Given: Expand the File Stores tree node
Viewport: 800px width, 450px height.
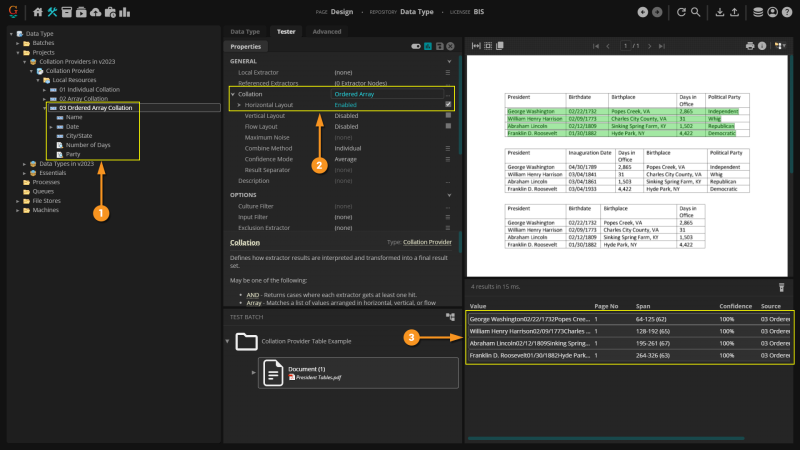Looking at the screenshot, I should click(x=17, y=201).
